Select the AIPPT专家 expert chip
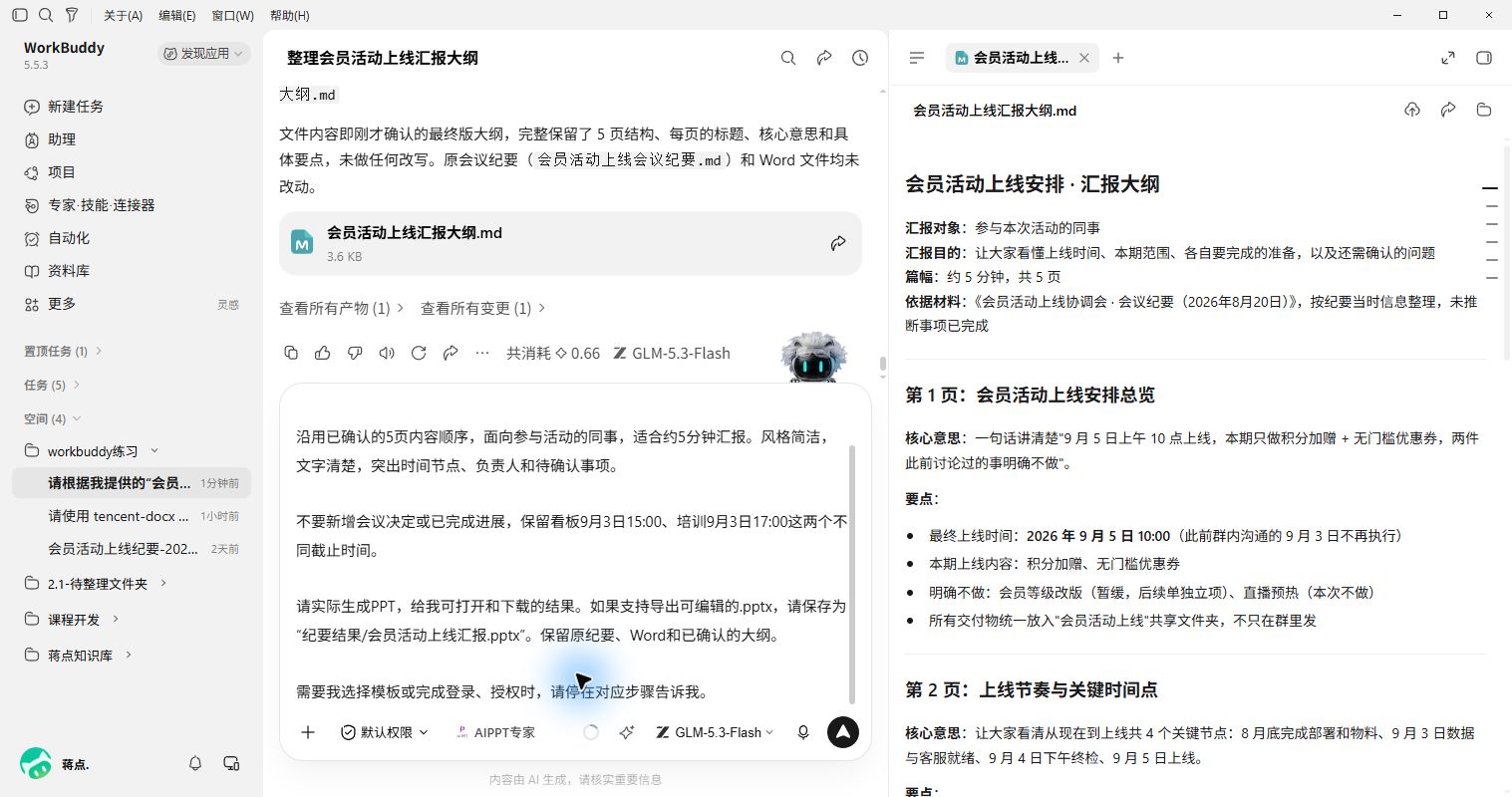 [495, 732]
